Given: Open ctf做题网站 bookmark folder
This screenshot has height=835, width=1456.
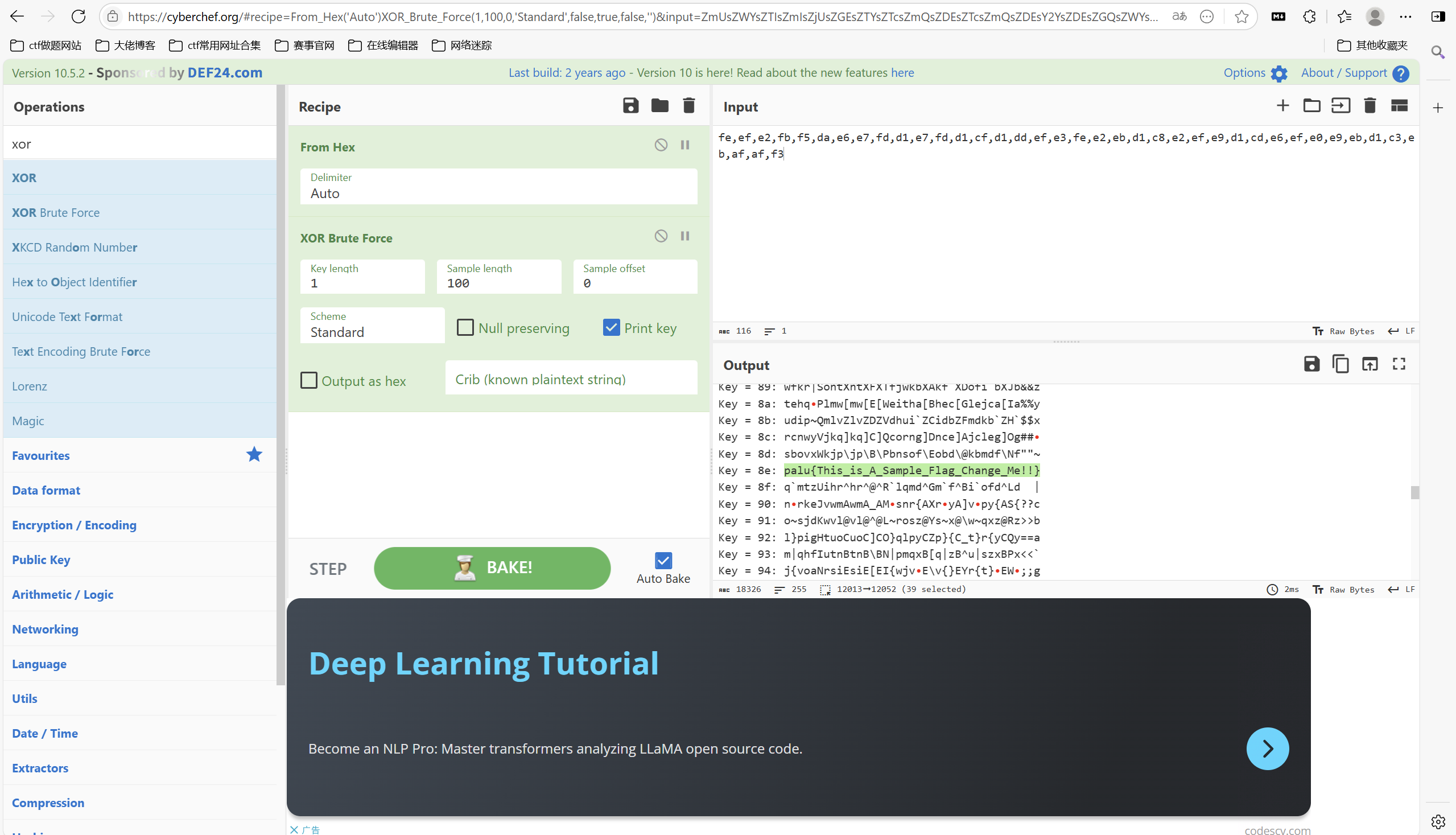Looking at the screenshot, I should click(x=46, y=46).
